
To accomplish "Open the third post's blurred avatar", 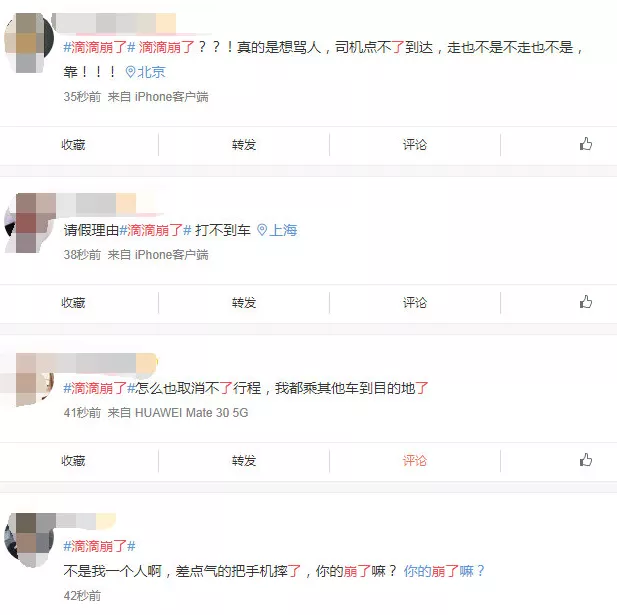I will (29, 380).
